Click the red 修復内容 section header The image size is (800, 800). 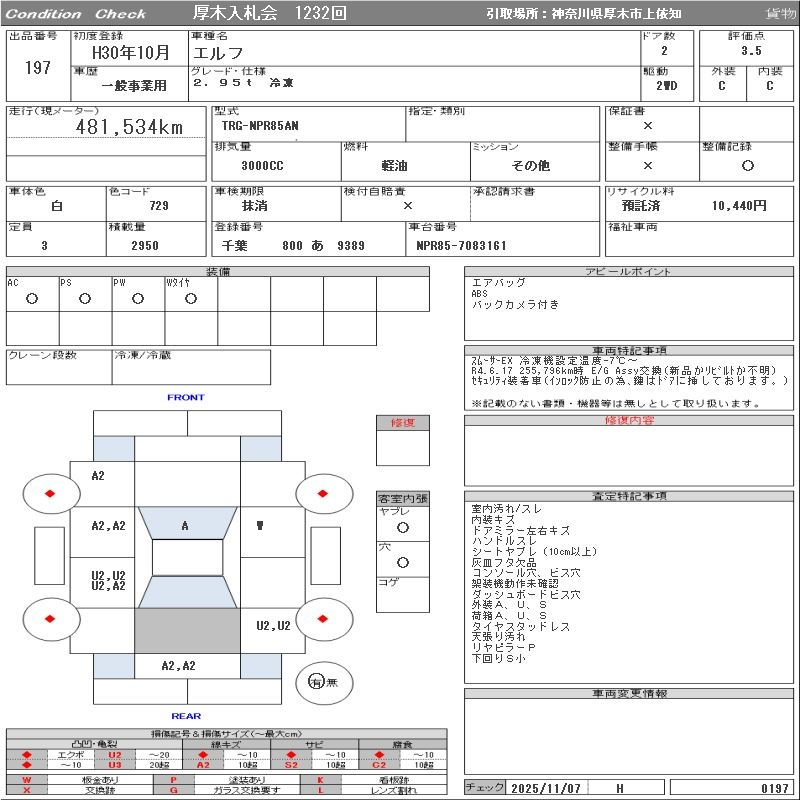(x=630, y=420)
